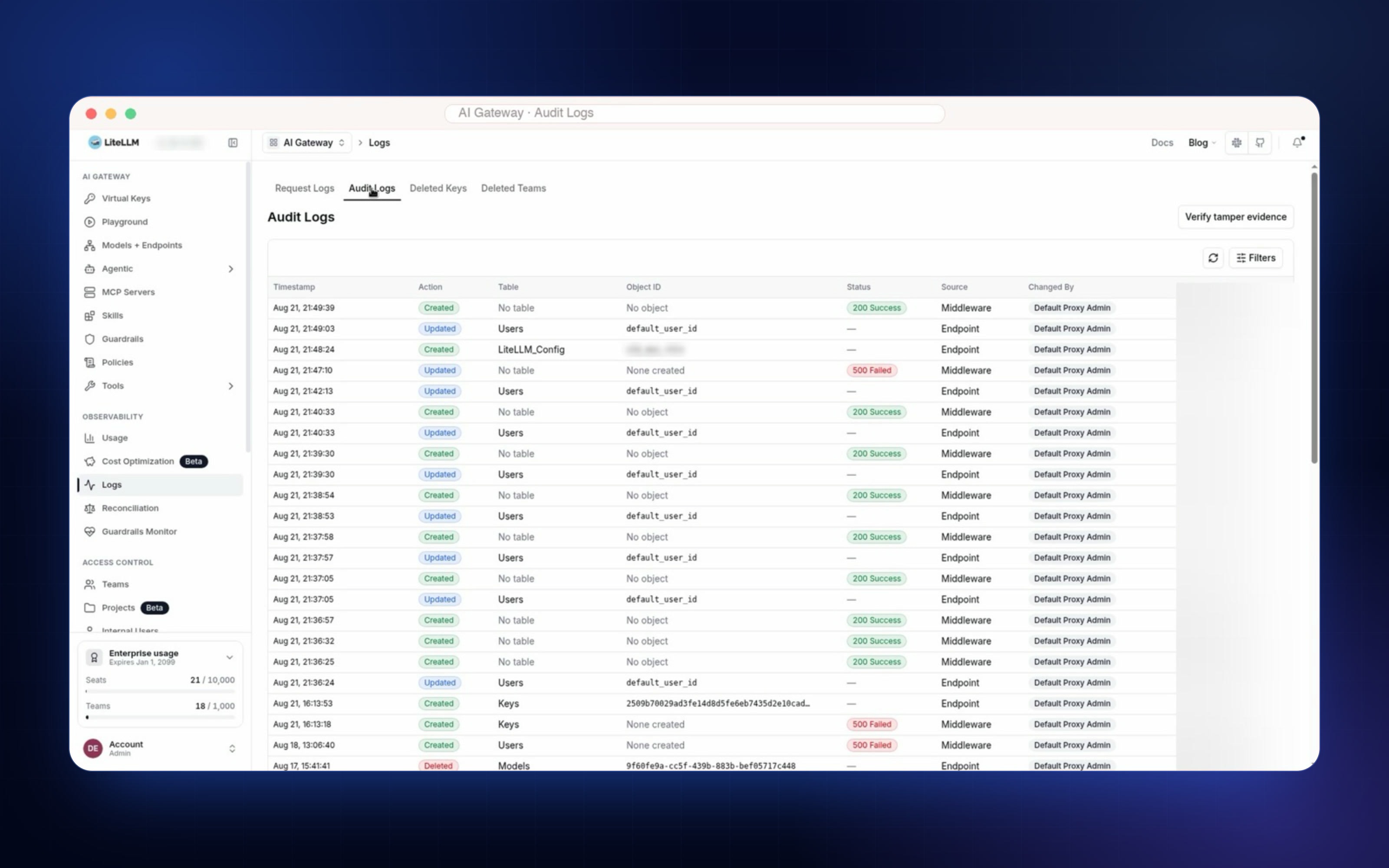Click the Skills icon in sidebar
This screenshot has width=1389, height=868.
[x=89, y=316]
